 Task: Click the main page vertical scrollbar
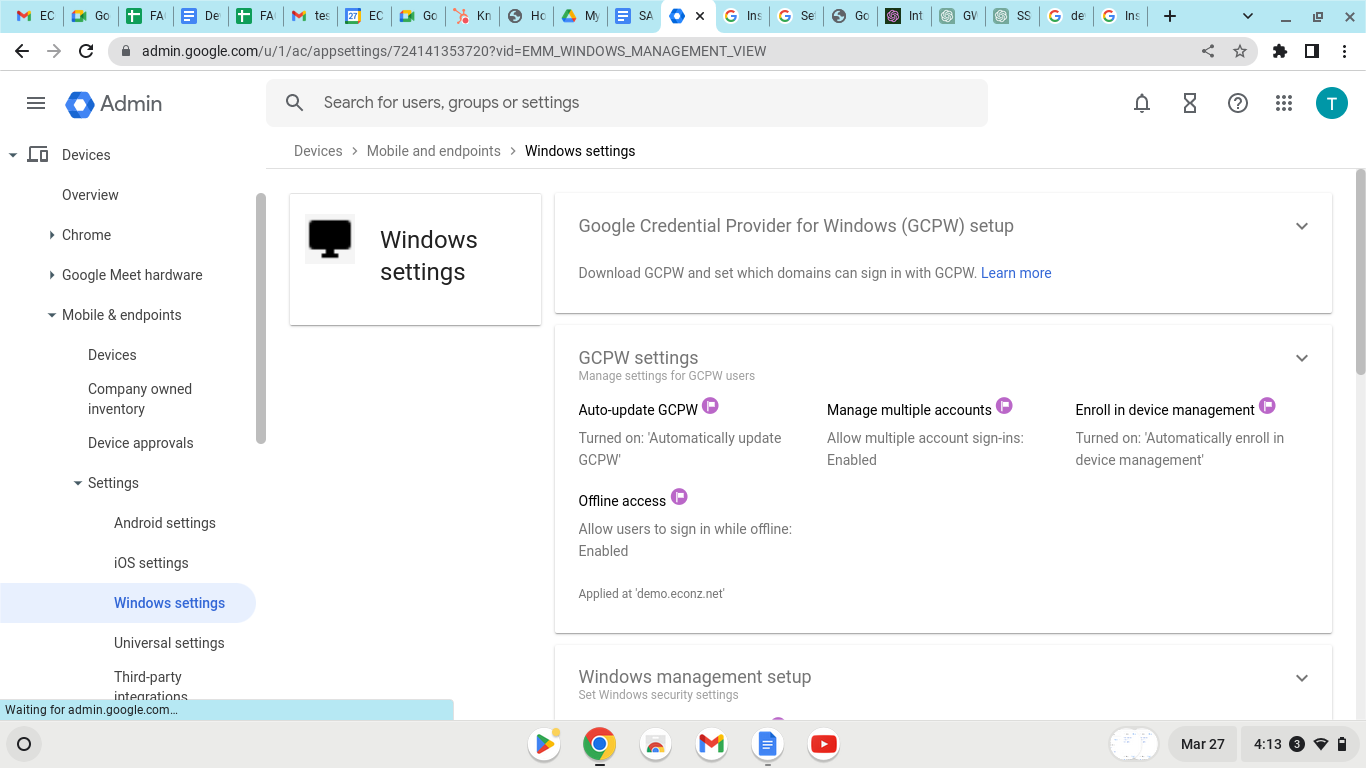pyautogui.click(x=1360, y=272)
